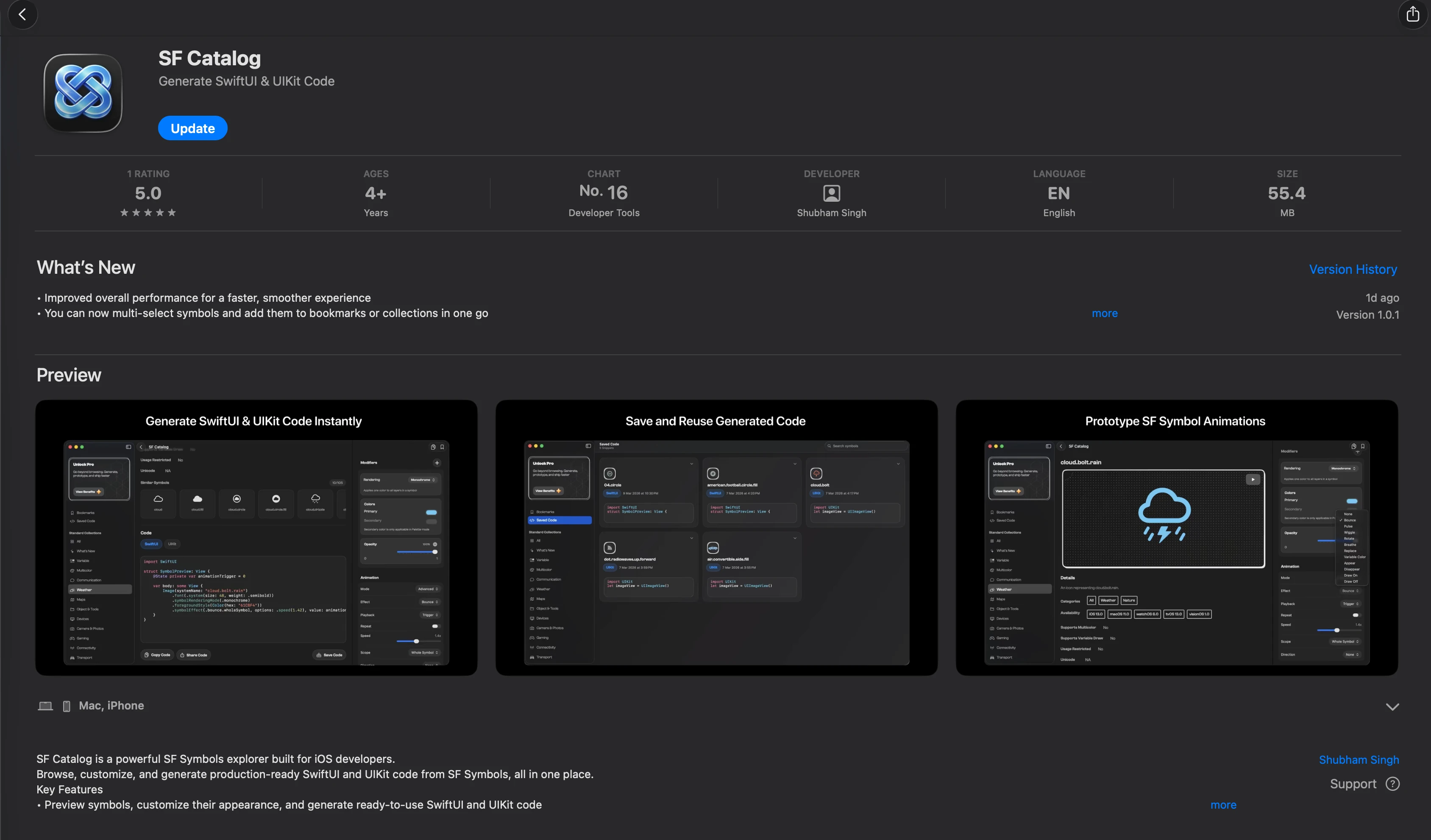Click the Support link text

(x=1353, y=784)
